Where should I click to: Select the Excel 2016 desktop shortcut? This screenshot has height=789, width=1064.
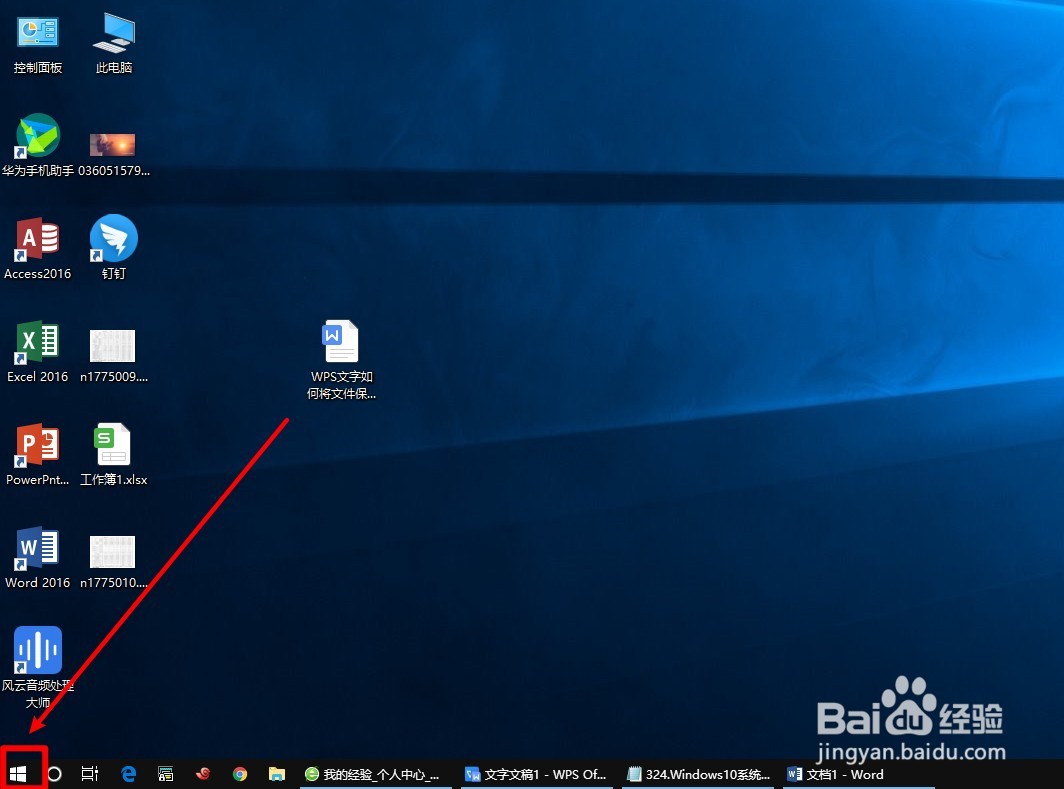(38, 352)
